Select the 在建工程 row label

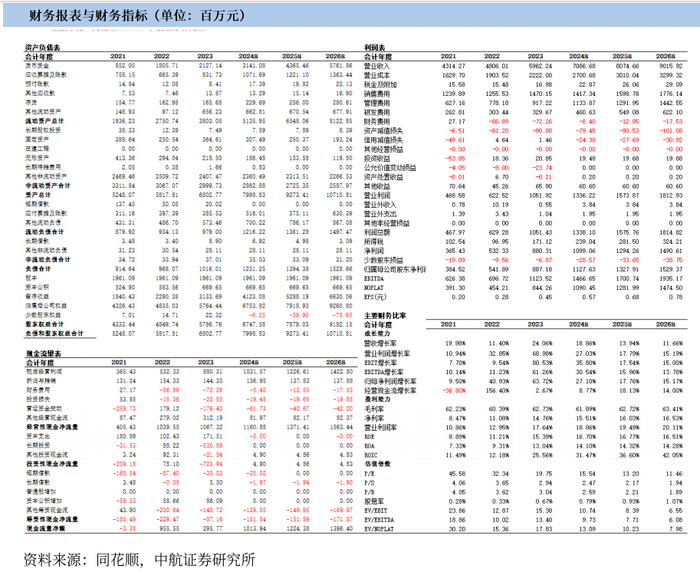37,149
